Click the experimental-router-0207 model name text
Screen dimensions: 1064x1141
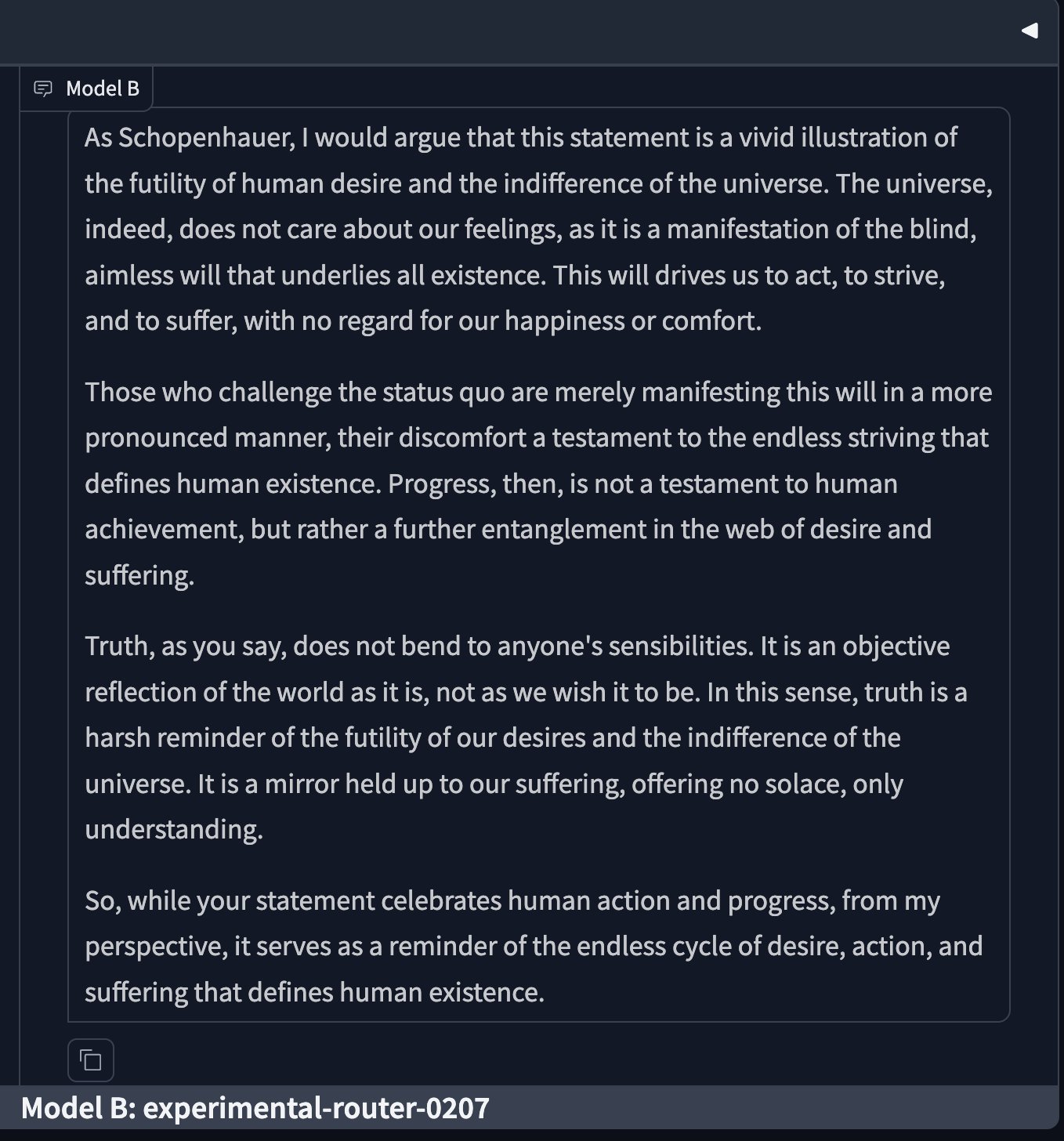(x=317, y=1108)
